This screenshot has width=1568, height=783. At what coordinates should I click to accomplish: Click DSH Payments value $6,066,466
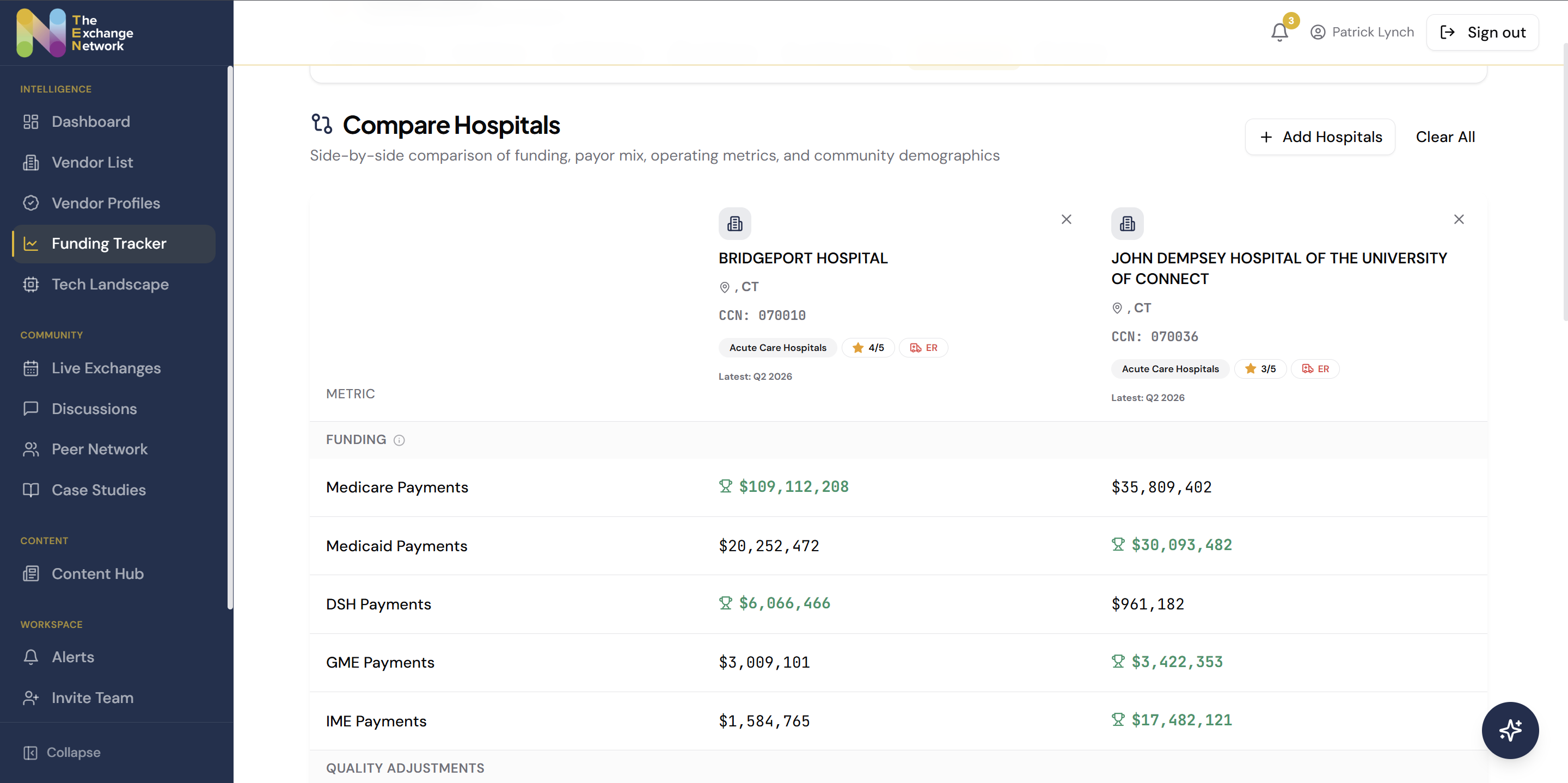click(x=784, y=603)
